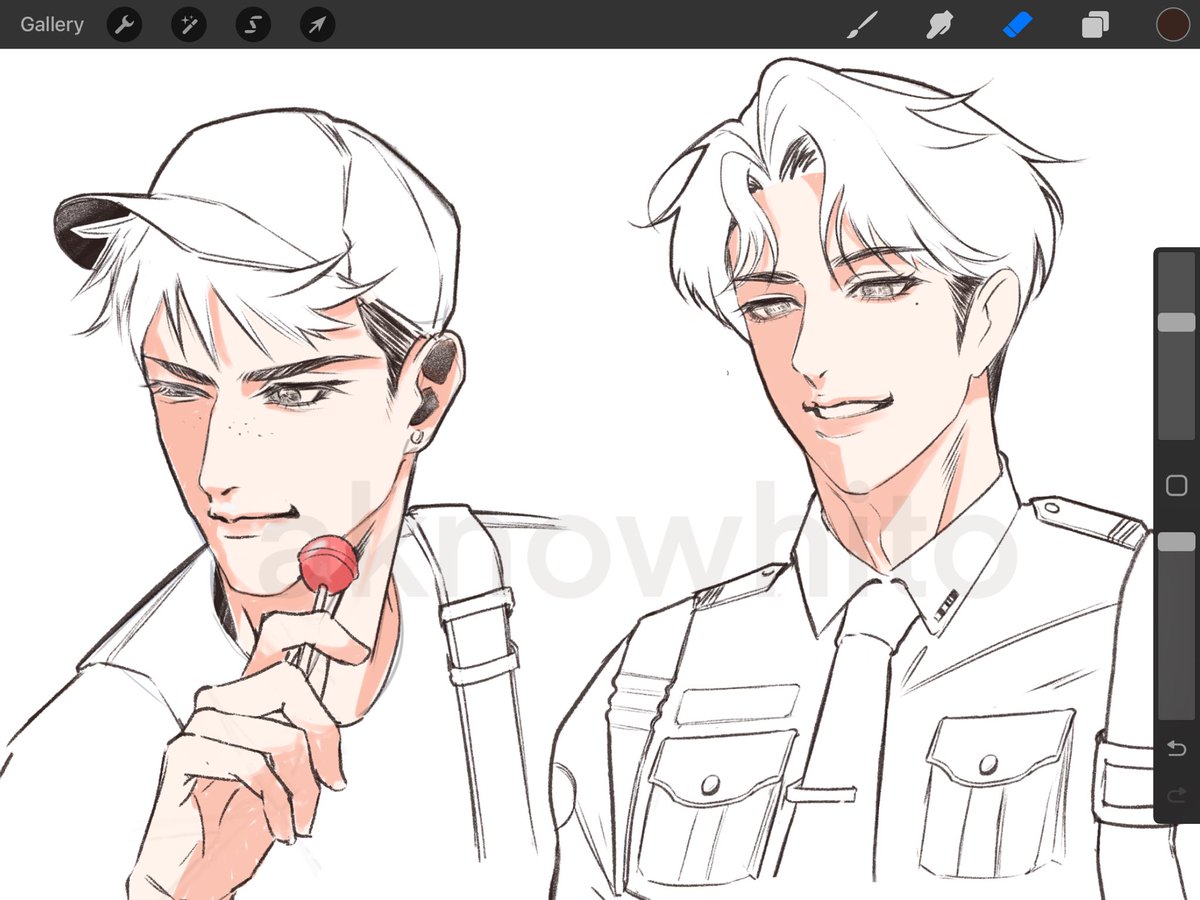Open the active color picker circle
Screen dimensions: 1200x900
point(1172,24)
